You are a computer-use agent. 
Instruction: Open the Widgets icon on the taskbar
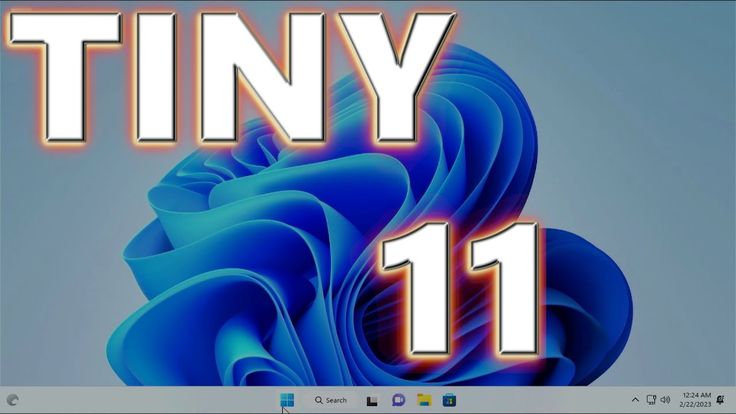pos(13,400)
